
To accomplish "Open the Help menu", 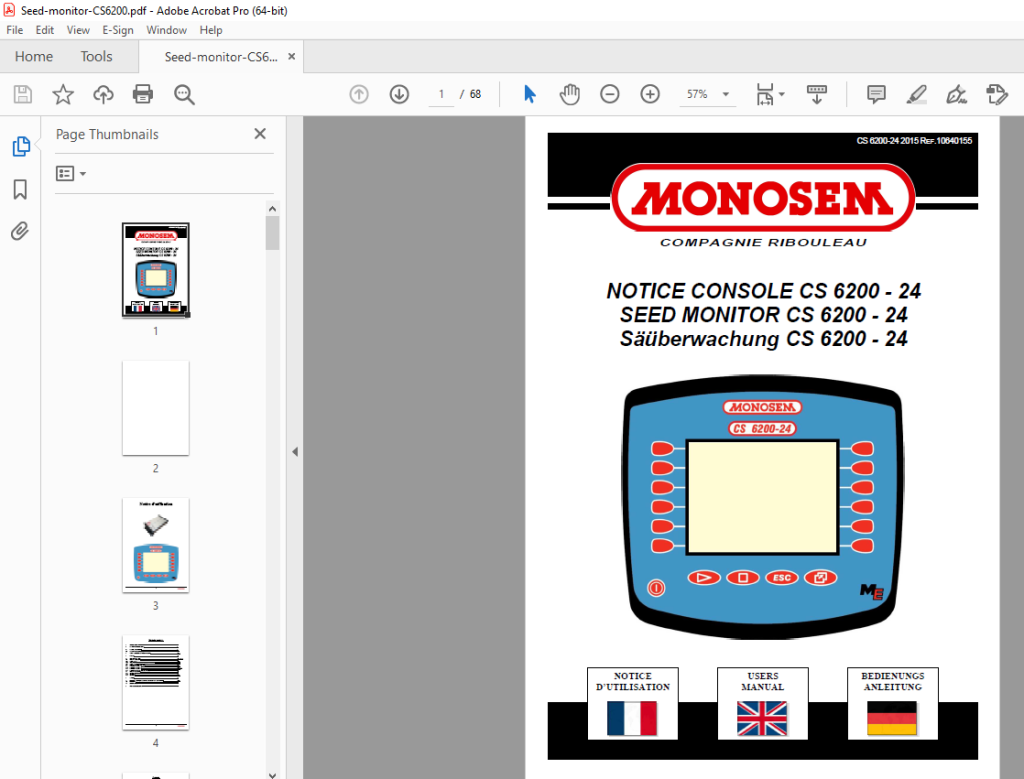I will [x=211, y=30].
